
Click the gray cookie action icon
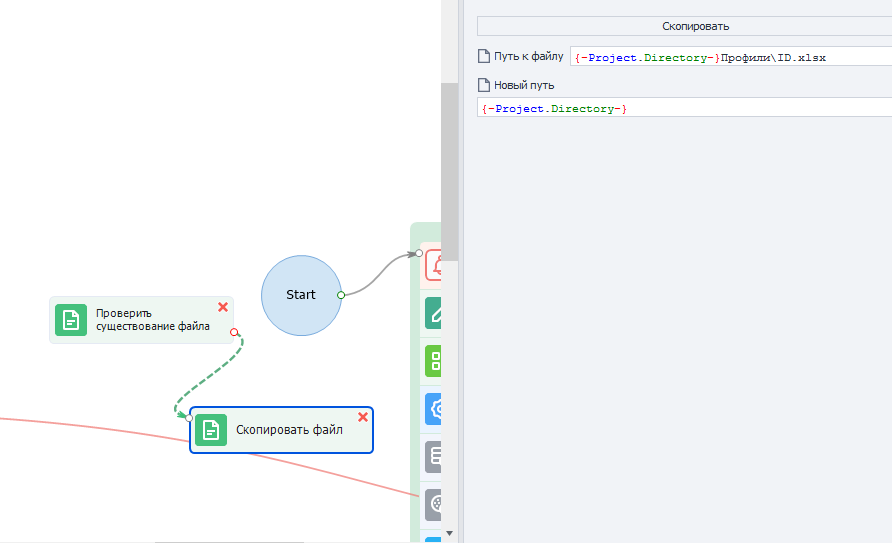433,504
